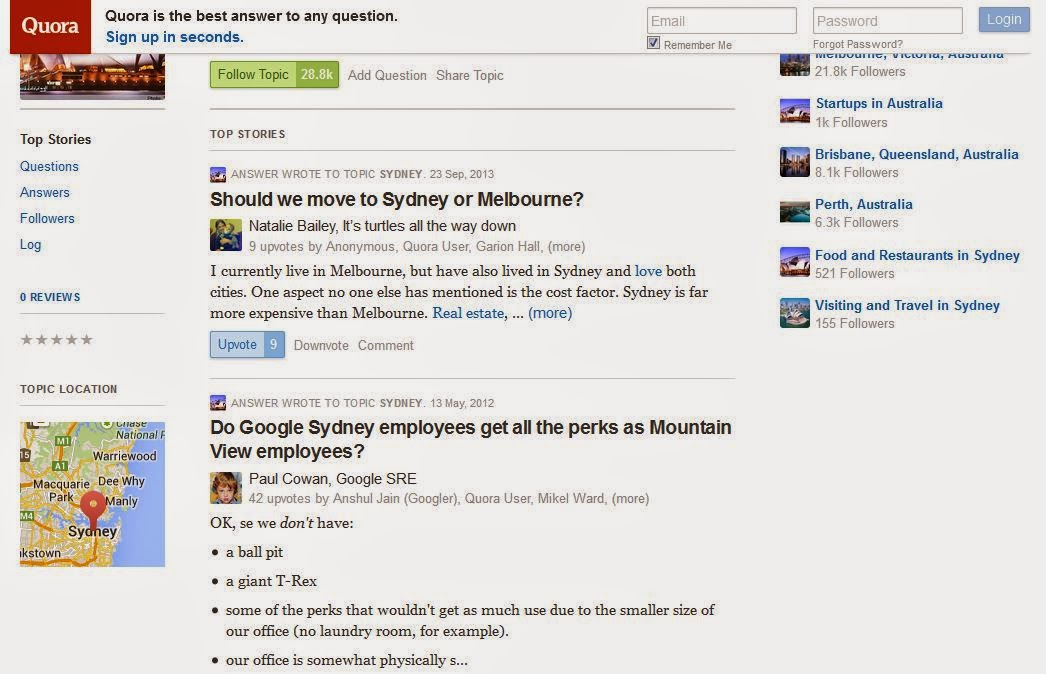Open Perth, Australia topic thumbnail
1046x674 pixels.
(795, 212)
